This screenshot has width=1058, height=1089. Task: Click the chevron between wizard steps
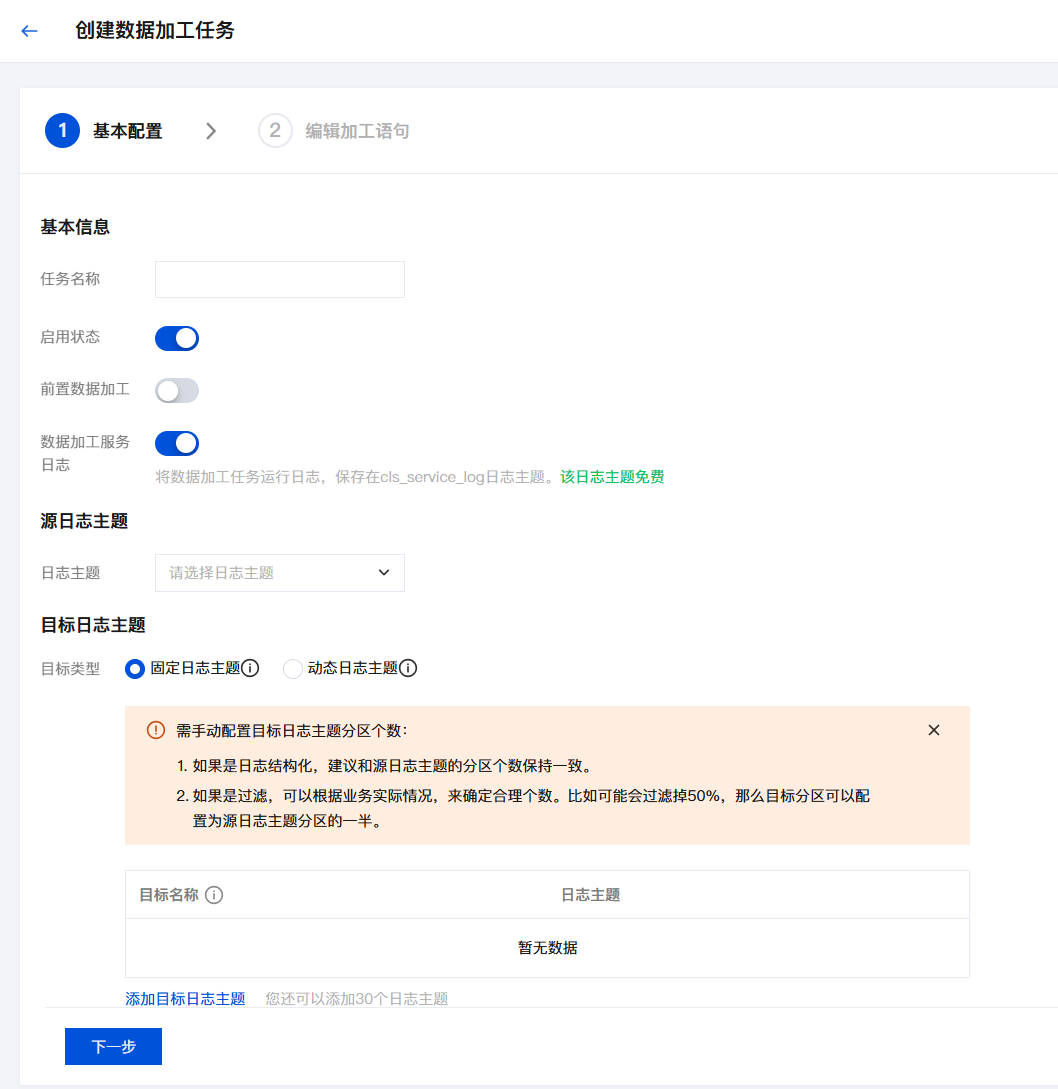(x=211, y=131)
